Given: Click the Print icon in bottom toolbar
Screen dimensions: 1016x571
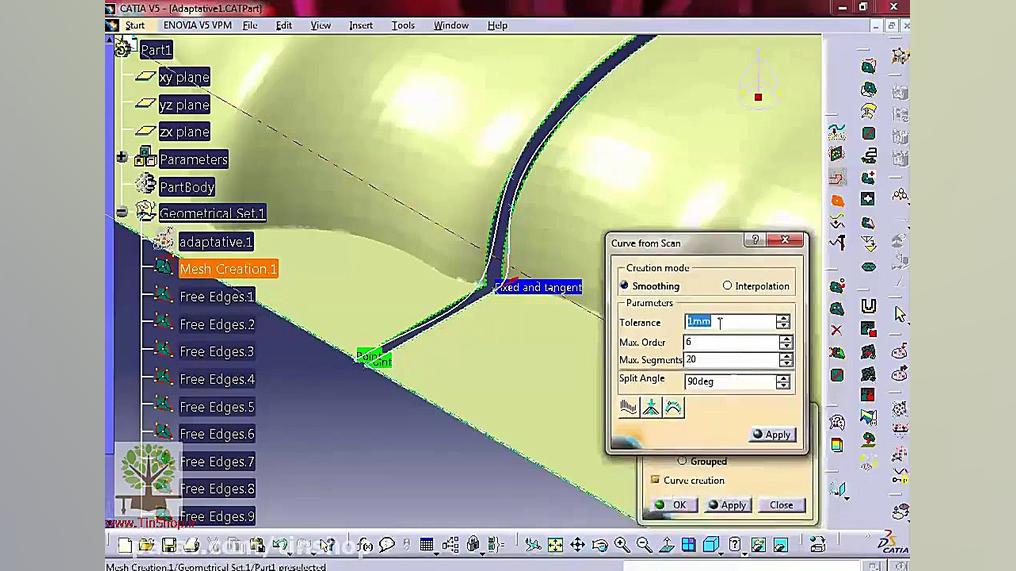Looking at the screenshot, I should [x=190, y=545].
